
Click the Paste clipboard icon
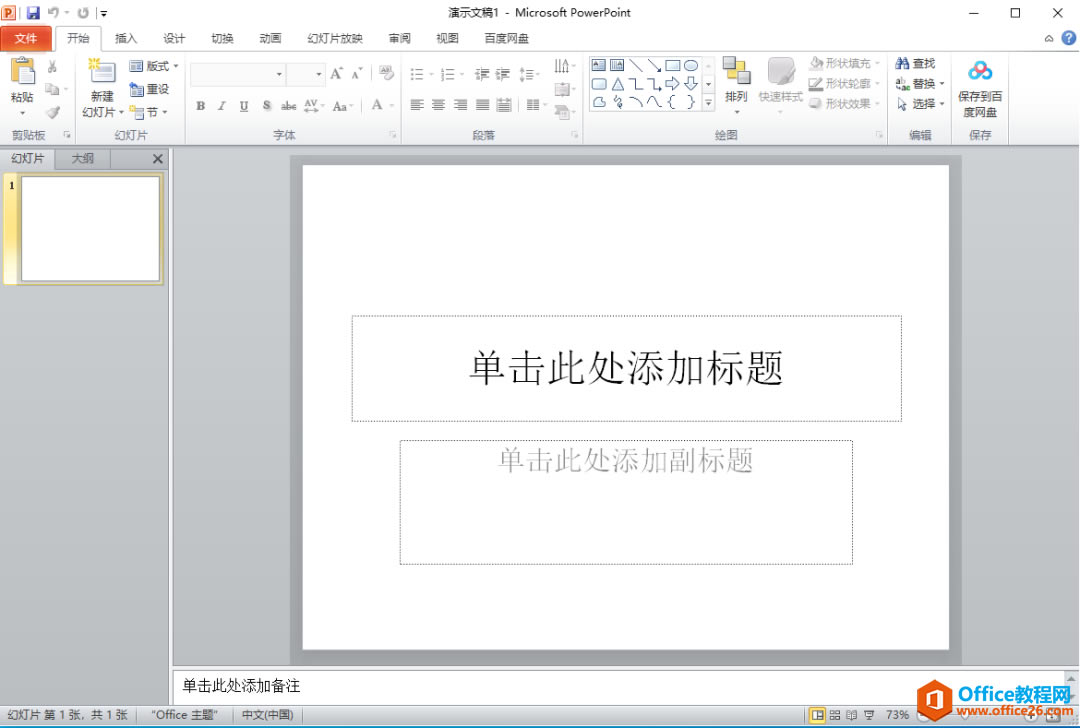22,73
